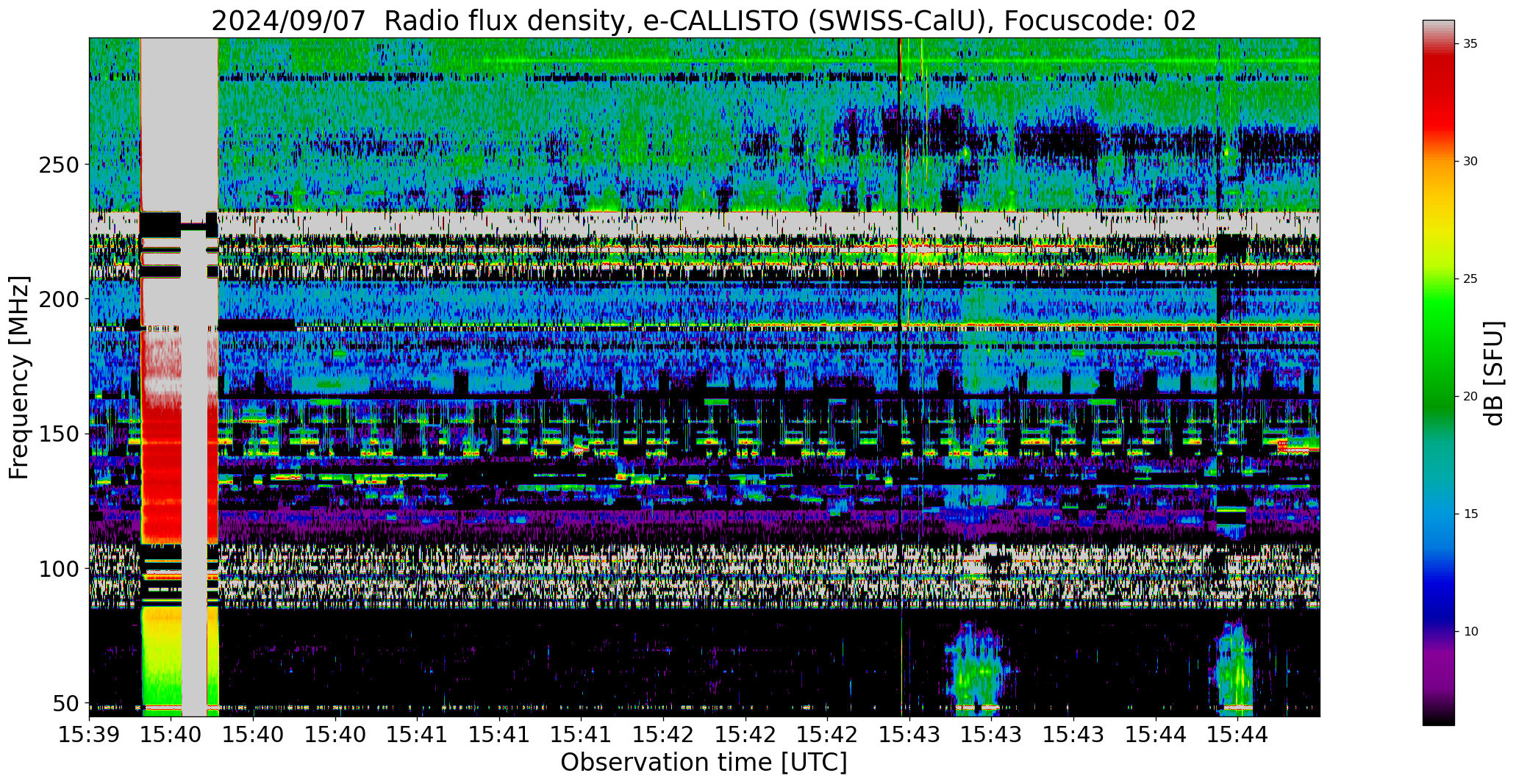Click the 100 tick on the frequency axis
The width and height of the screenshot is (1516, 784).
(x=58, y=569)
